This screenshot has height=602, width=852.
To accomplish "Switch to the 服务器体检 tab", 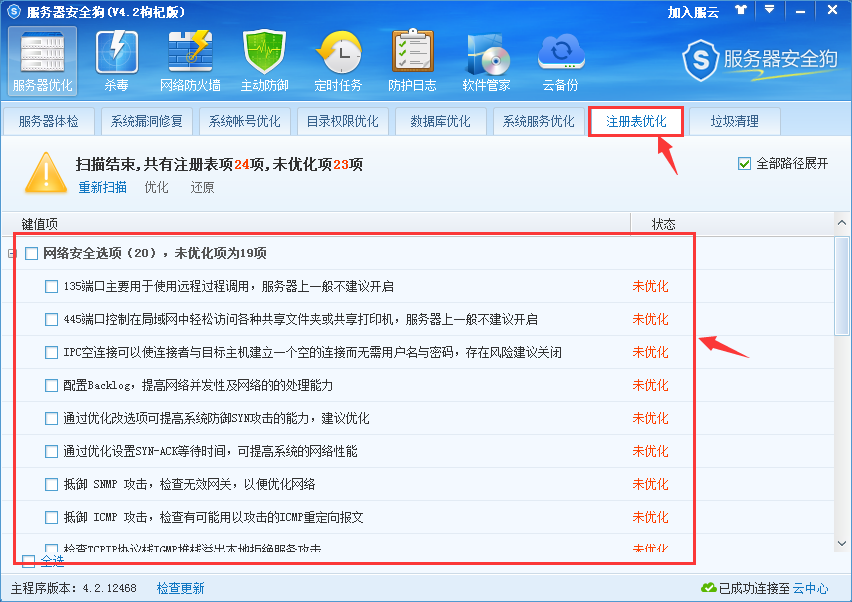I will pos(48,121).
